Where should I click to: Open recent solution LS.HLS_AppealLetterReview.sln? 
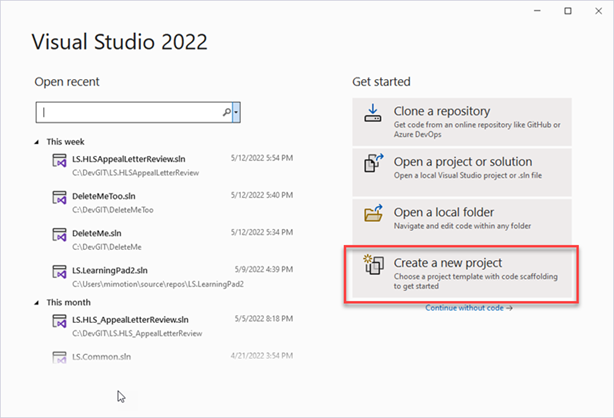130,320
